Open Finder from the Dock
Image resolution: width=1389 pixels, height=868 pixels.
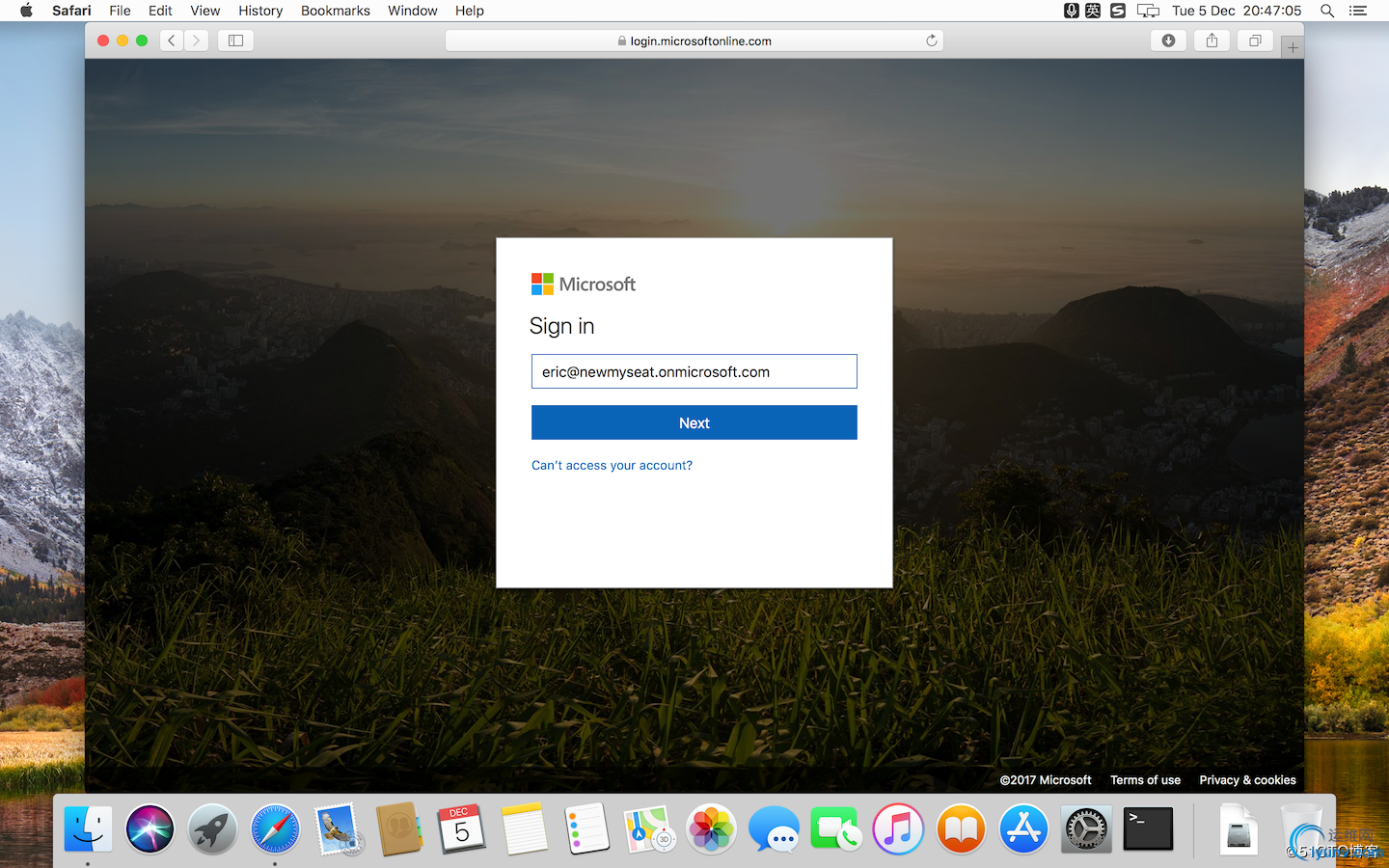[88, 829]
